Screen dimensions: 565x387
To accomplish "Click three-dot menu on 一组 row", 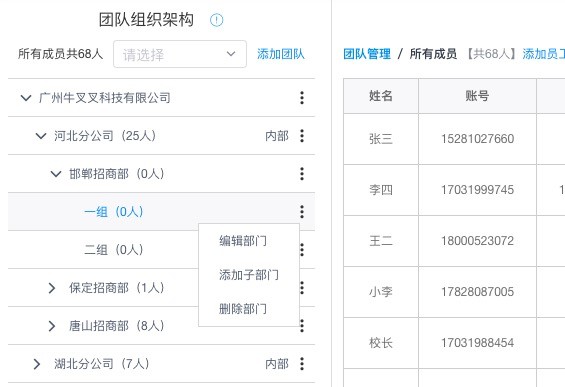I will click(x=302, y=212).
